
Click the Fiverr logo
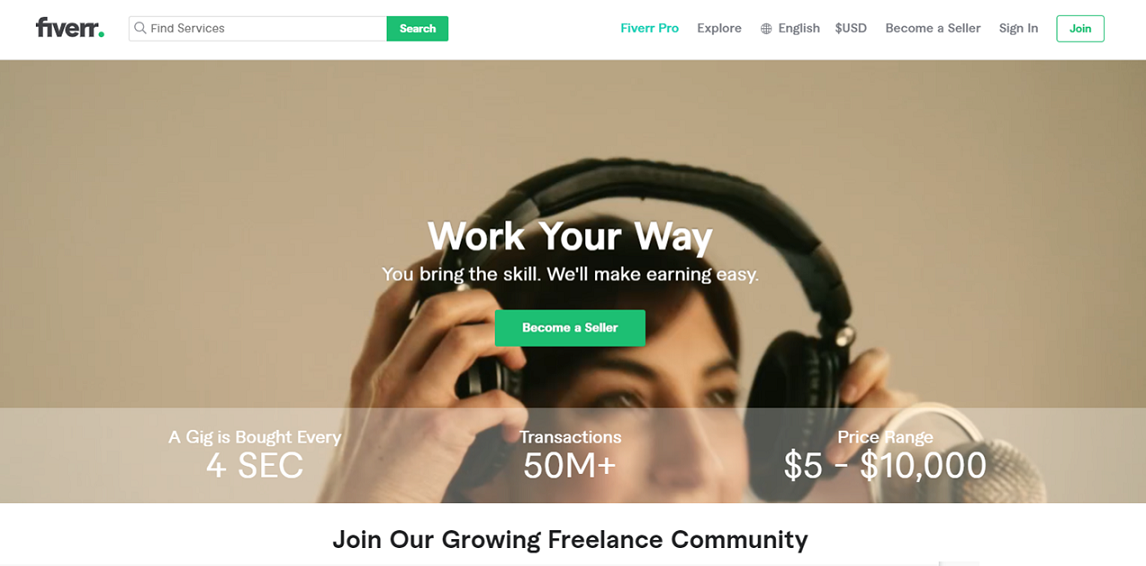tap(70, 29)
